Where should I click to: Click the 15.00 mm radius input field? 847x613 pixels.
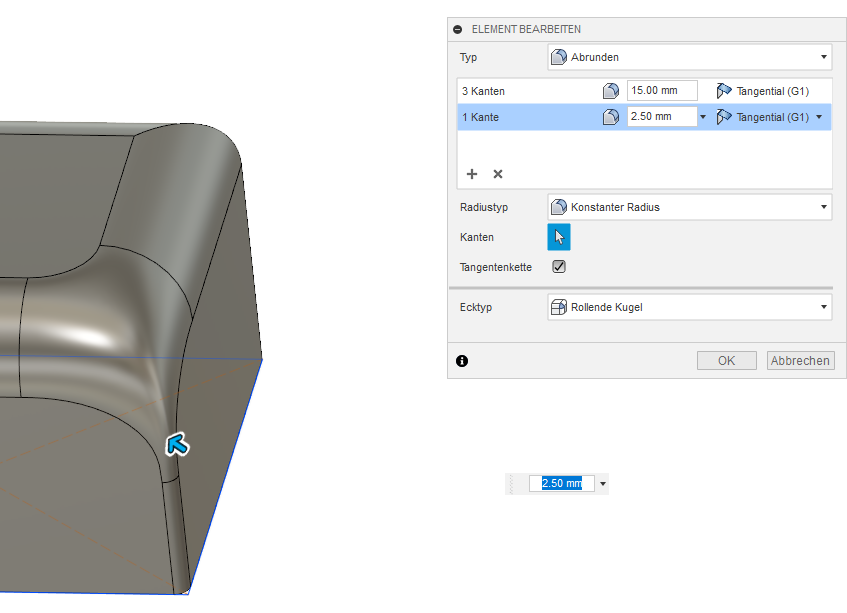pos(662,90)
